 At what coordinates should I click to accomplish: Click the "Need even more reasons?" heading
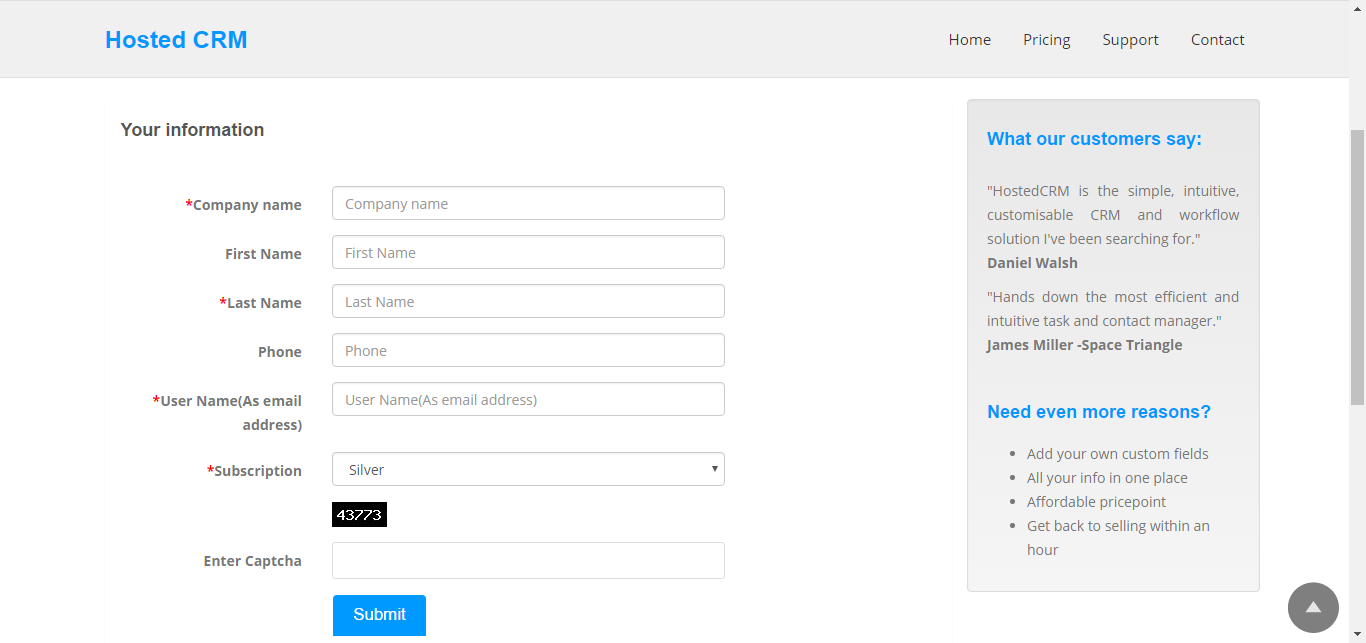point(1098,412)
